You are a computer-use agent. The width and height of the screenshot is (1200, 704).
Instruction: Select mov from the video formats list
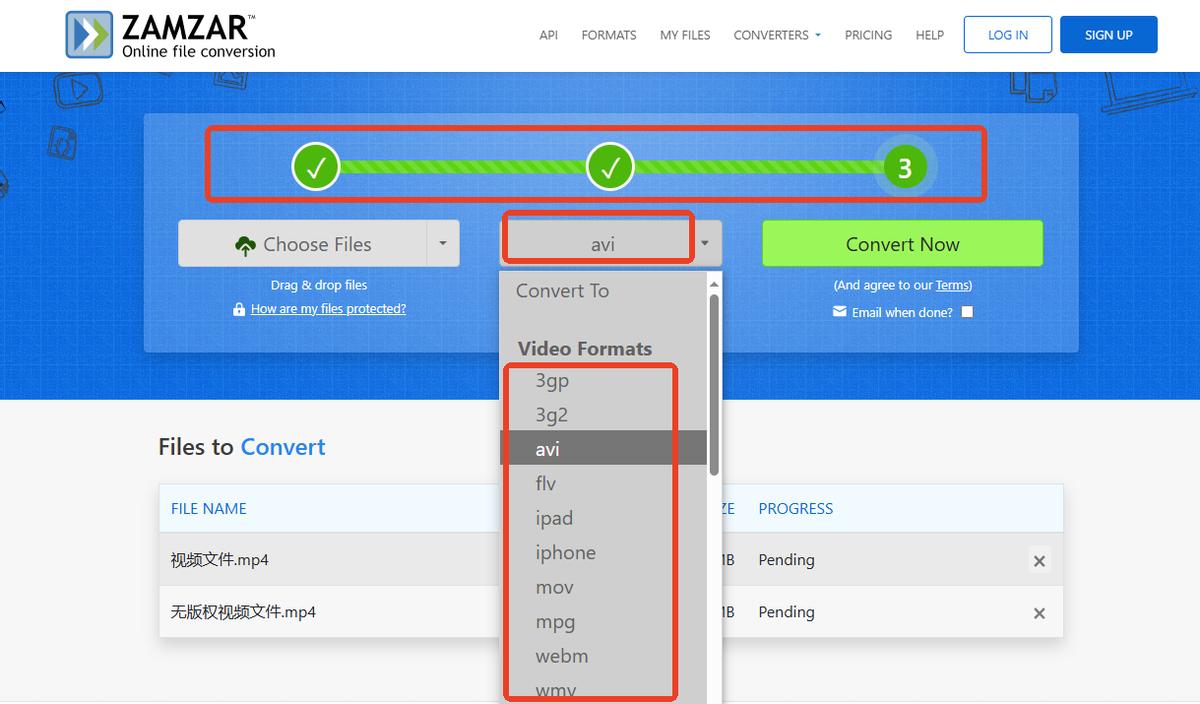pos(555,587)
